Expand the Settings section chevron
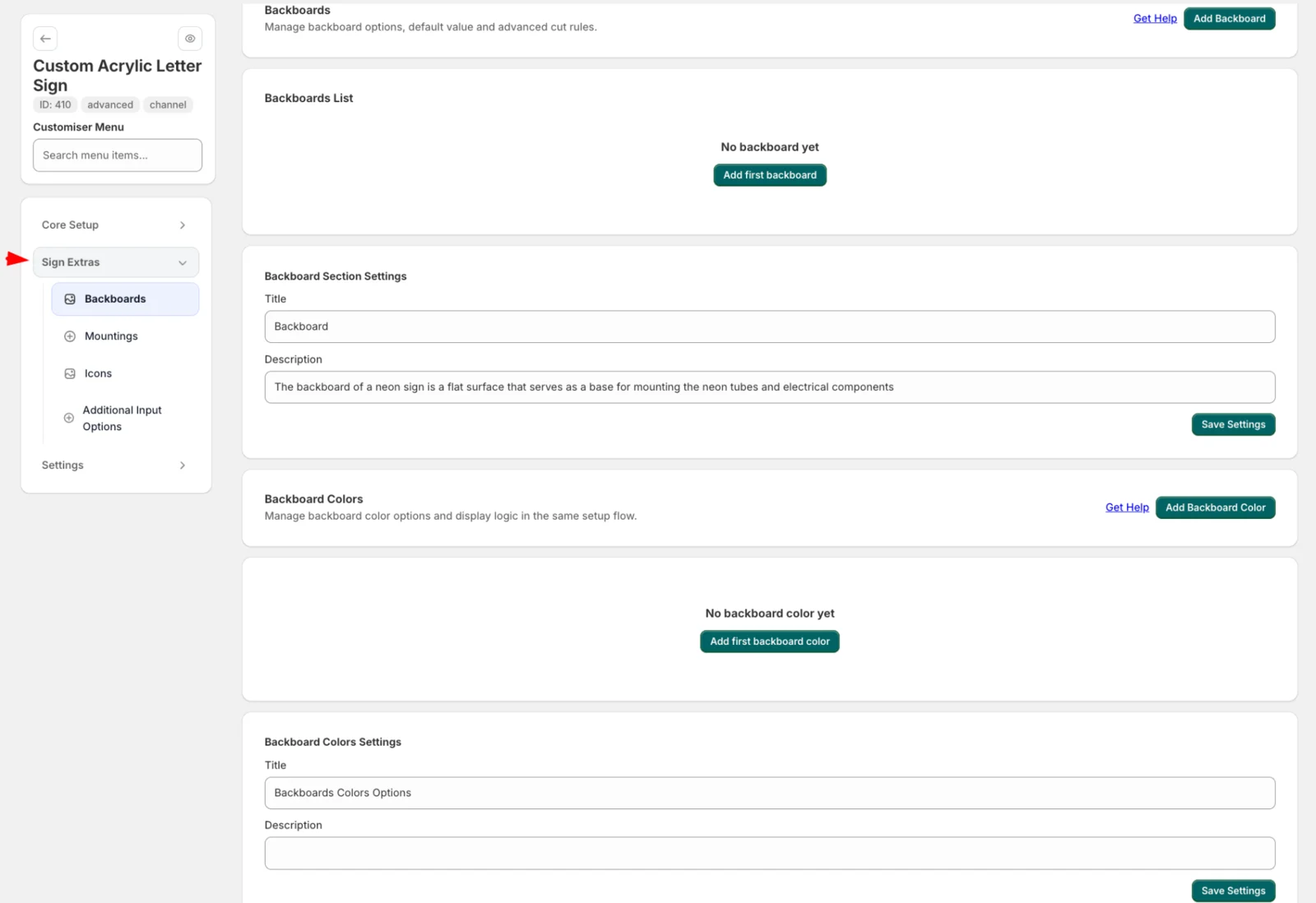This screenshot has width=1316, height=903. click(x=183, y=465)
